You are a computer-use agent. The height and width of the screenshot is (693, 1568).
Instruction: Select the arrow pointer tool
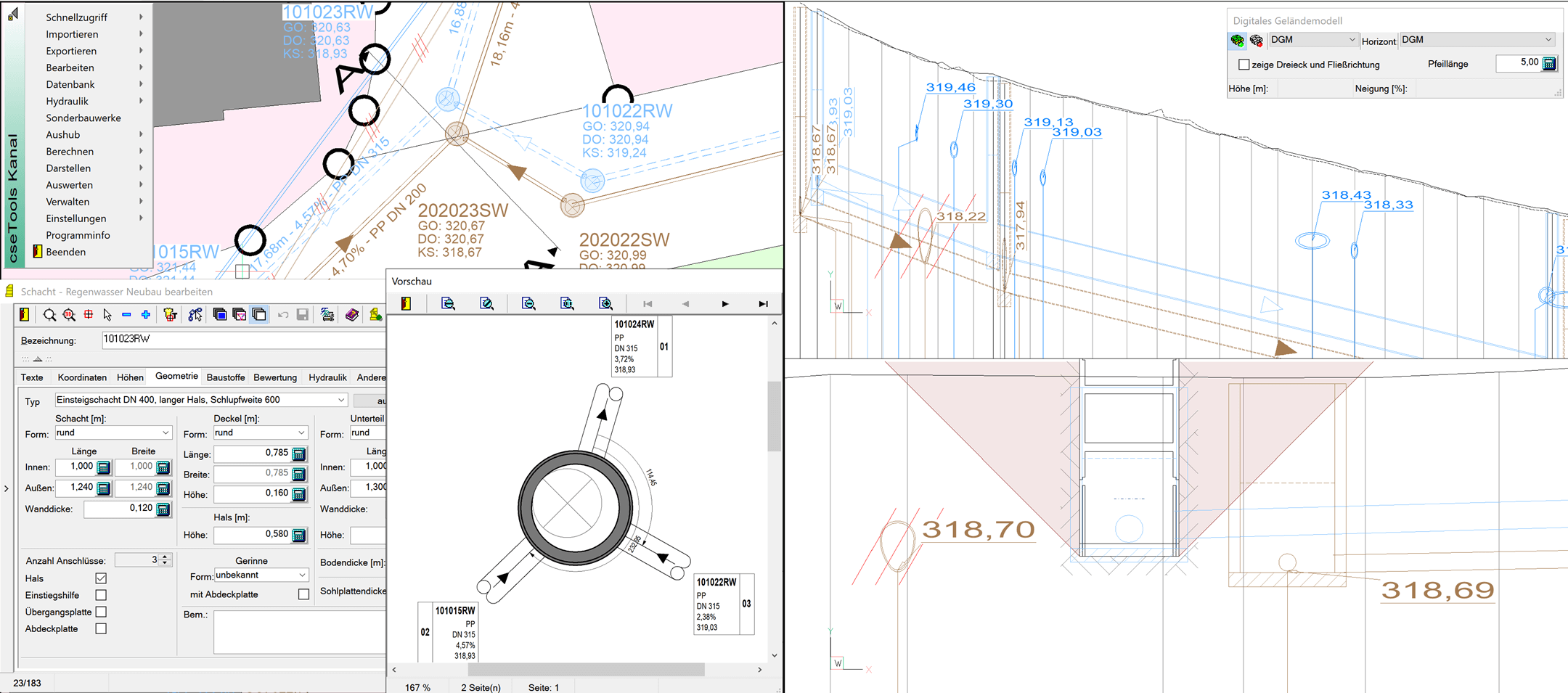coord(107,315)
